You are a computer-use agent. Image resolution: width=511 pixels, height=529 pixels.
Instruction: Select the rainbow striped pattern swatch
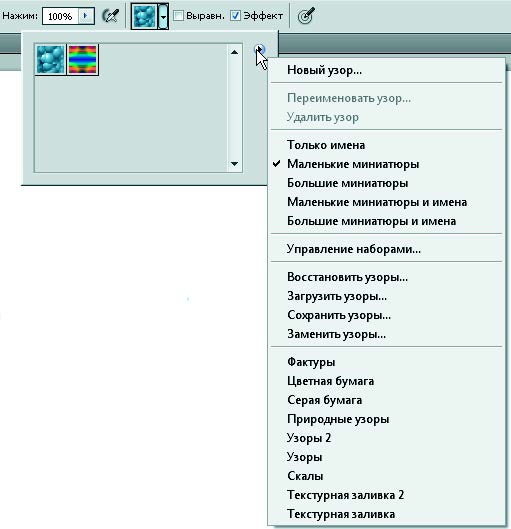point(83,59)
